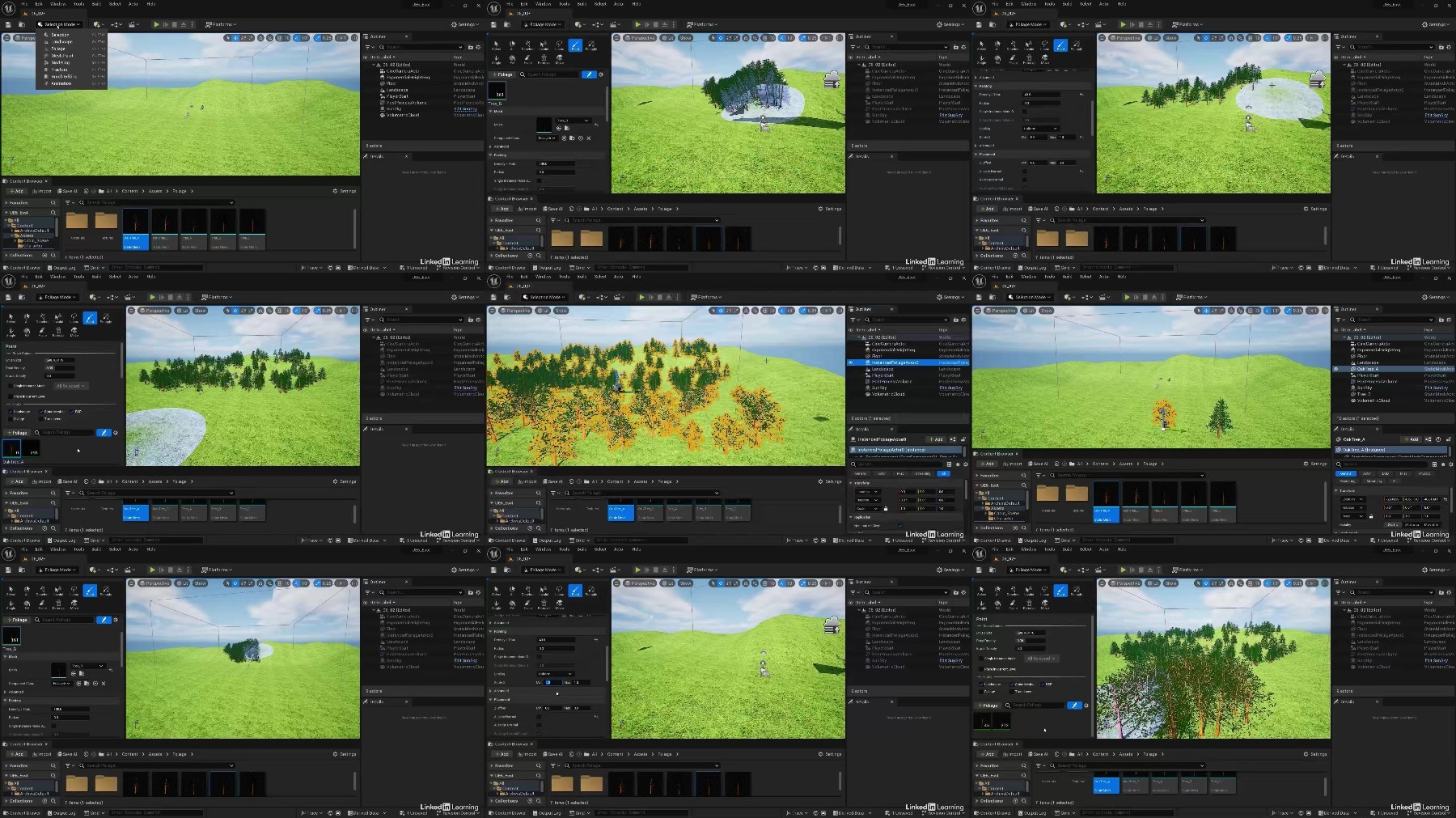
Task: Top-left frame: open the Platforms dropdown
Action: pyautogui.click(x=221, y=24)
